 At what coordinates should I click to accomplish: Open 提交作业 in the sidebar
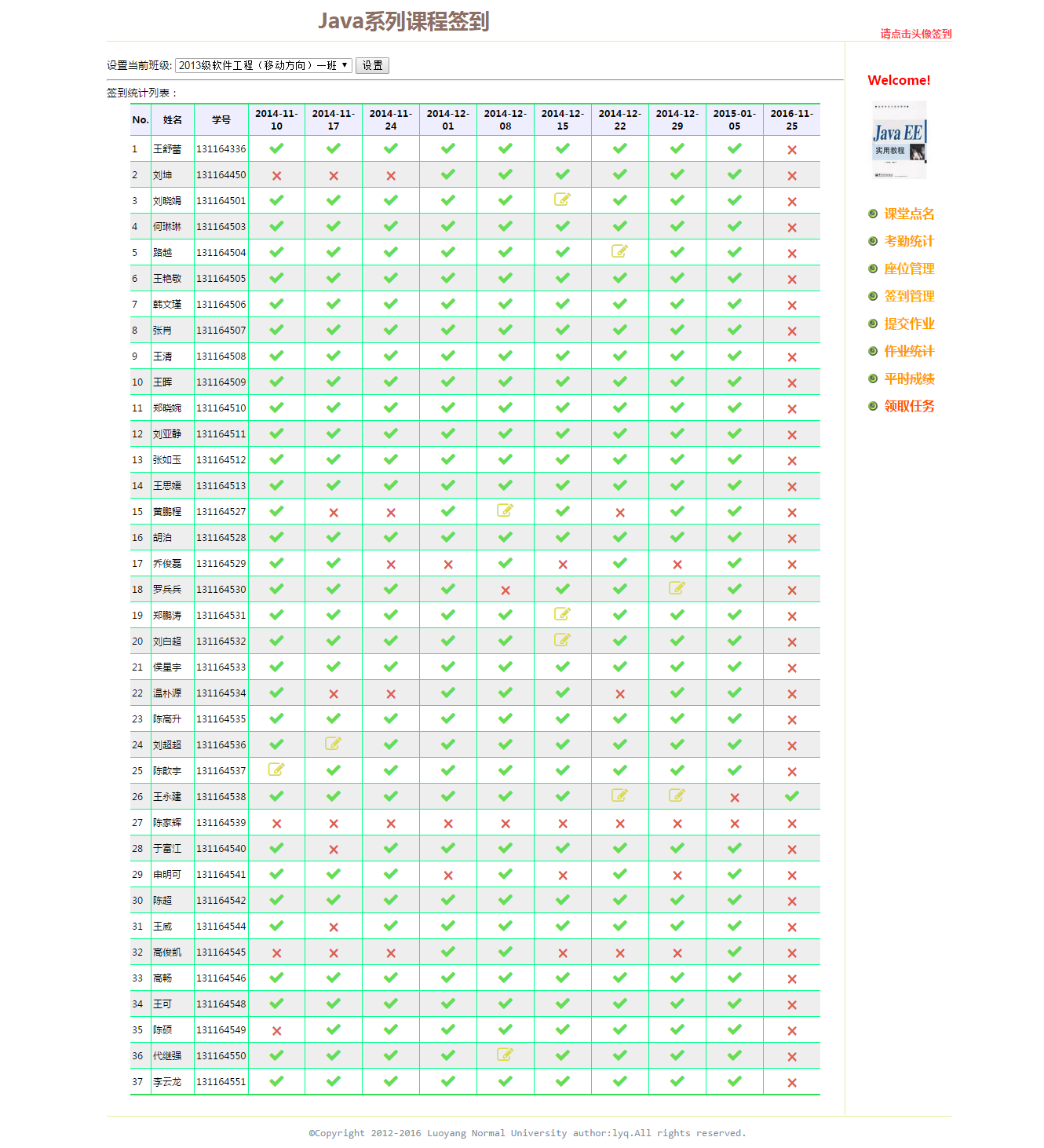click(909, 324)
